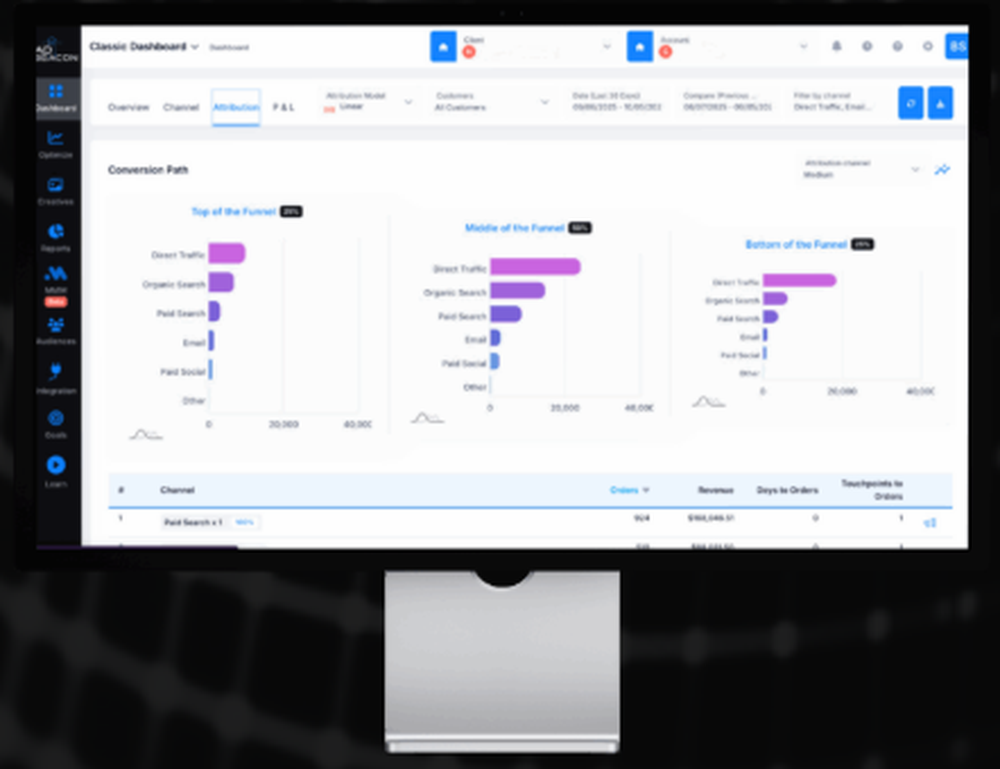Screen dimensions: 1000x769
Task: Open the P & L tab
Action: point(283,107)
